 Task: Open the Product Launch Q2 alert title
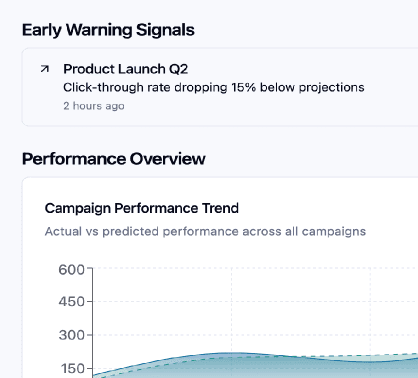126,69
